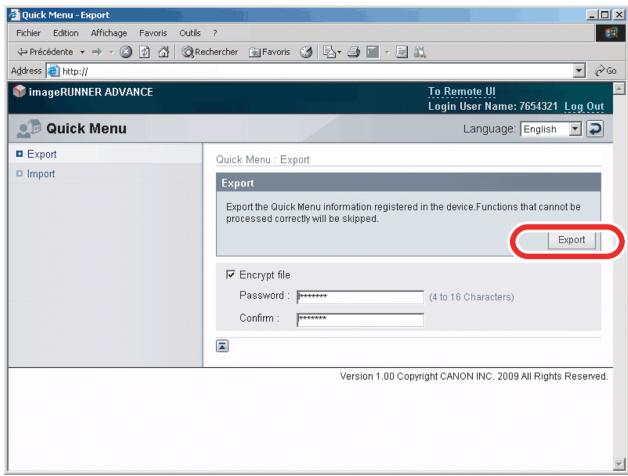Viewport: 628px width, 476px height.
Task: Click the scrollbar up arrow
Action: [619, 88]
